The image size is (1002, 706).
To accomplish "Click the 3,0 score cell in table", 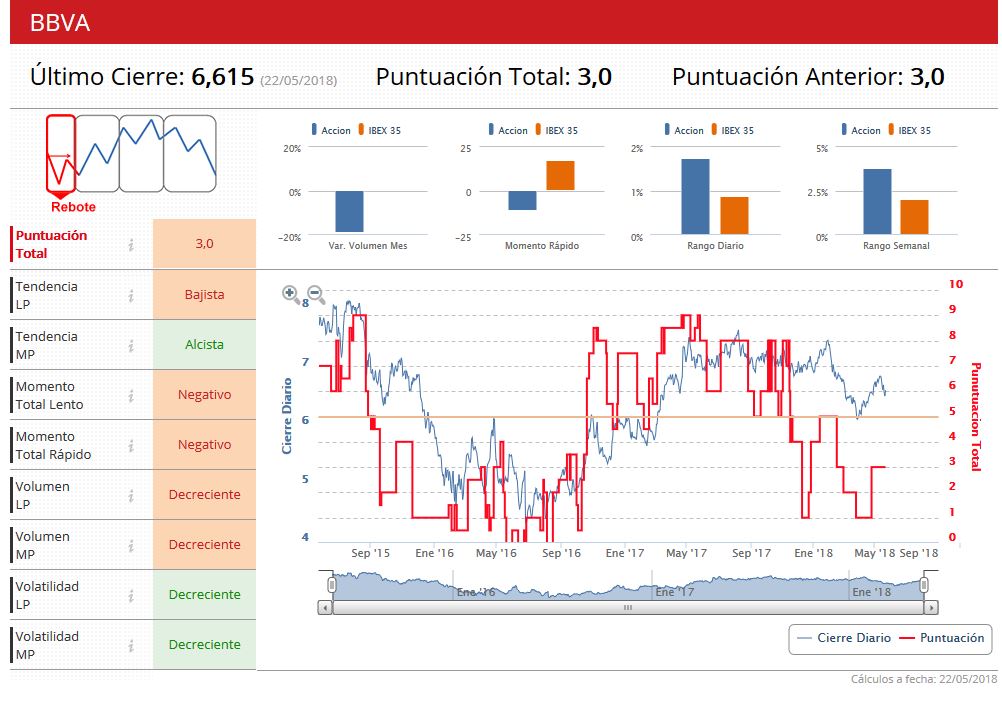I will [204, 243].
